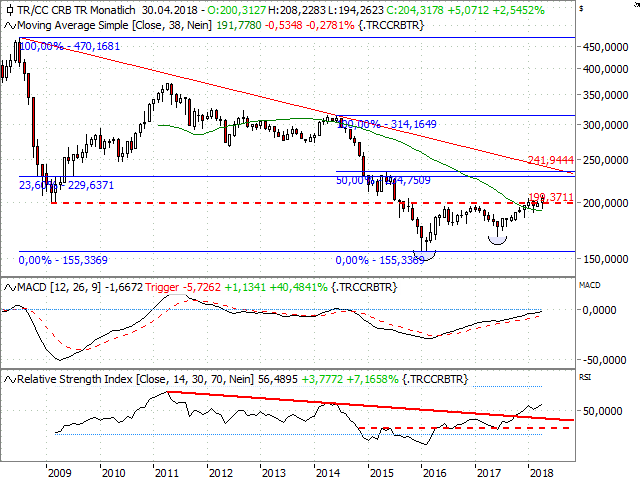Click the RSI value 56,4895

(x=278, y=380)
